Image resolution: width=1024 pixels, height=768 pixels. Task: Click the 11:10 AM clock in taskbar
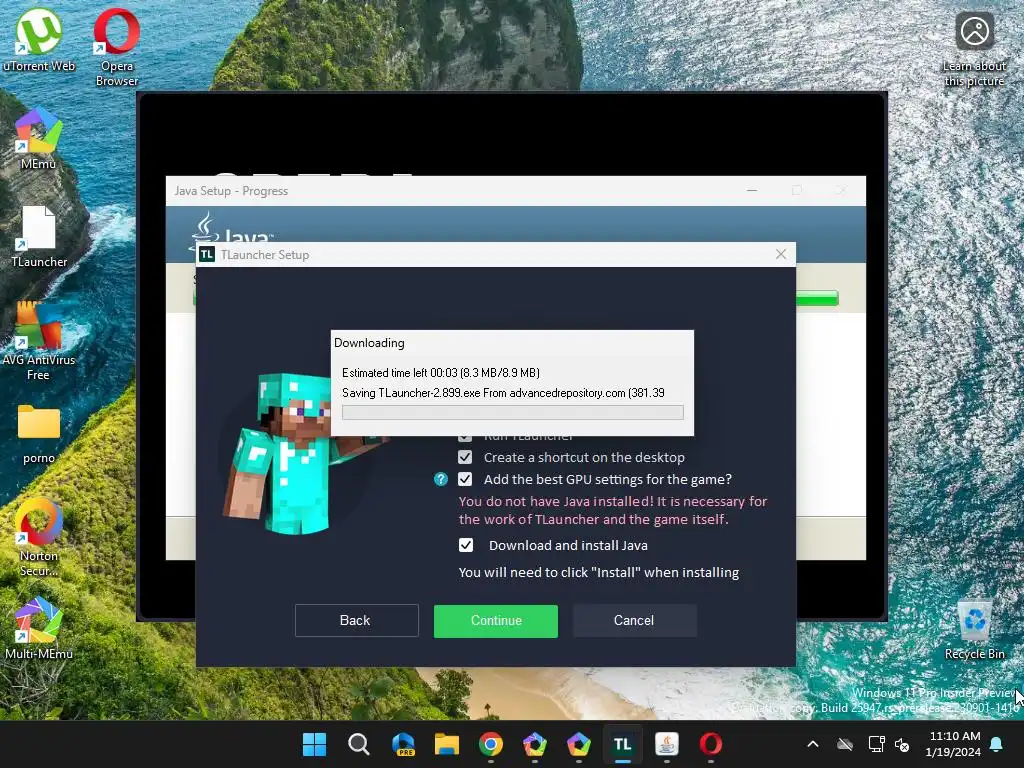[953, 744]
